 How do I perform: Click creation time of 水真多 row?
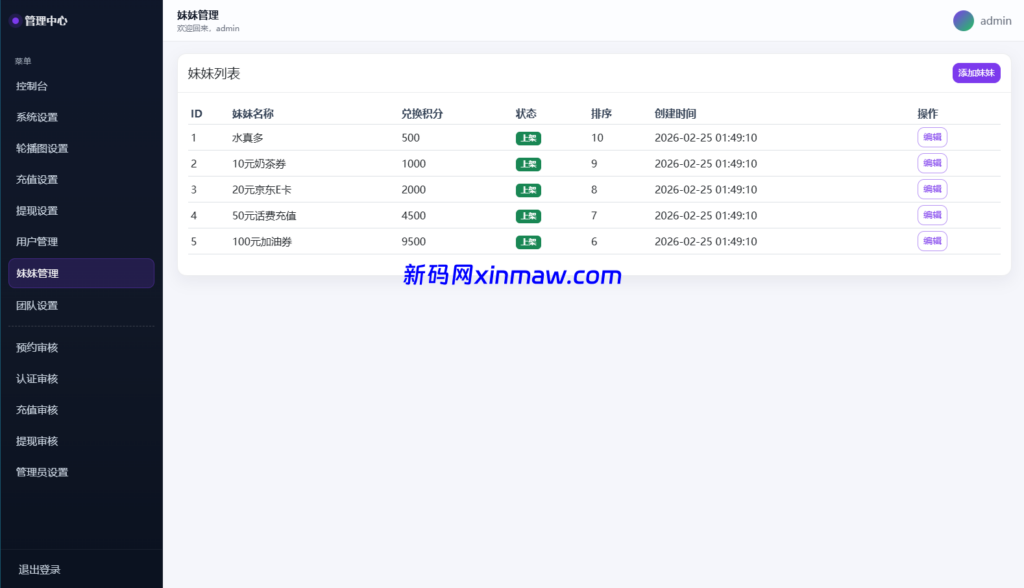[x=705, y=138]
